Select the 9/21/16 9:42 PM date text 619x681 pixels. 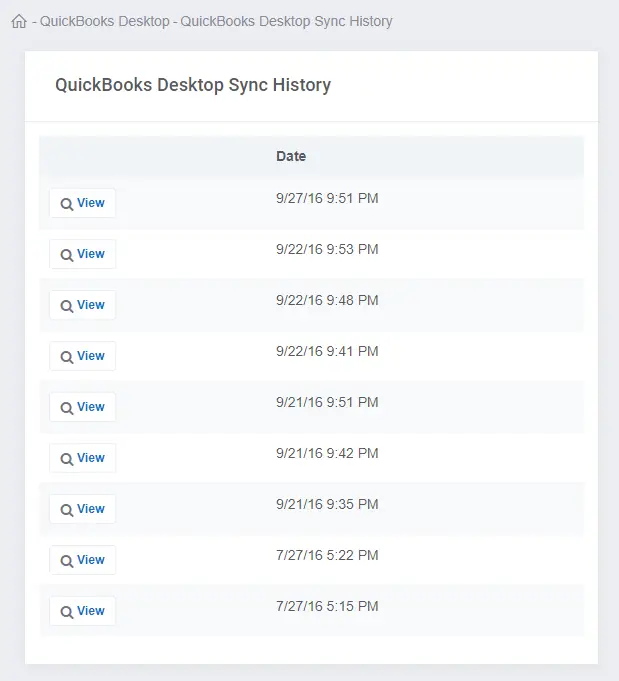pos(327,453)
